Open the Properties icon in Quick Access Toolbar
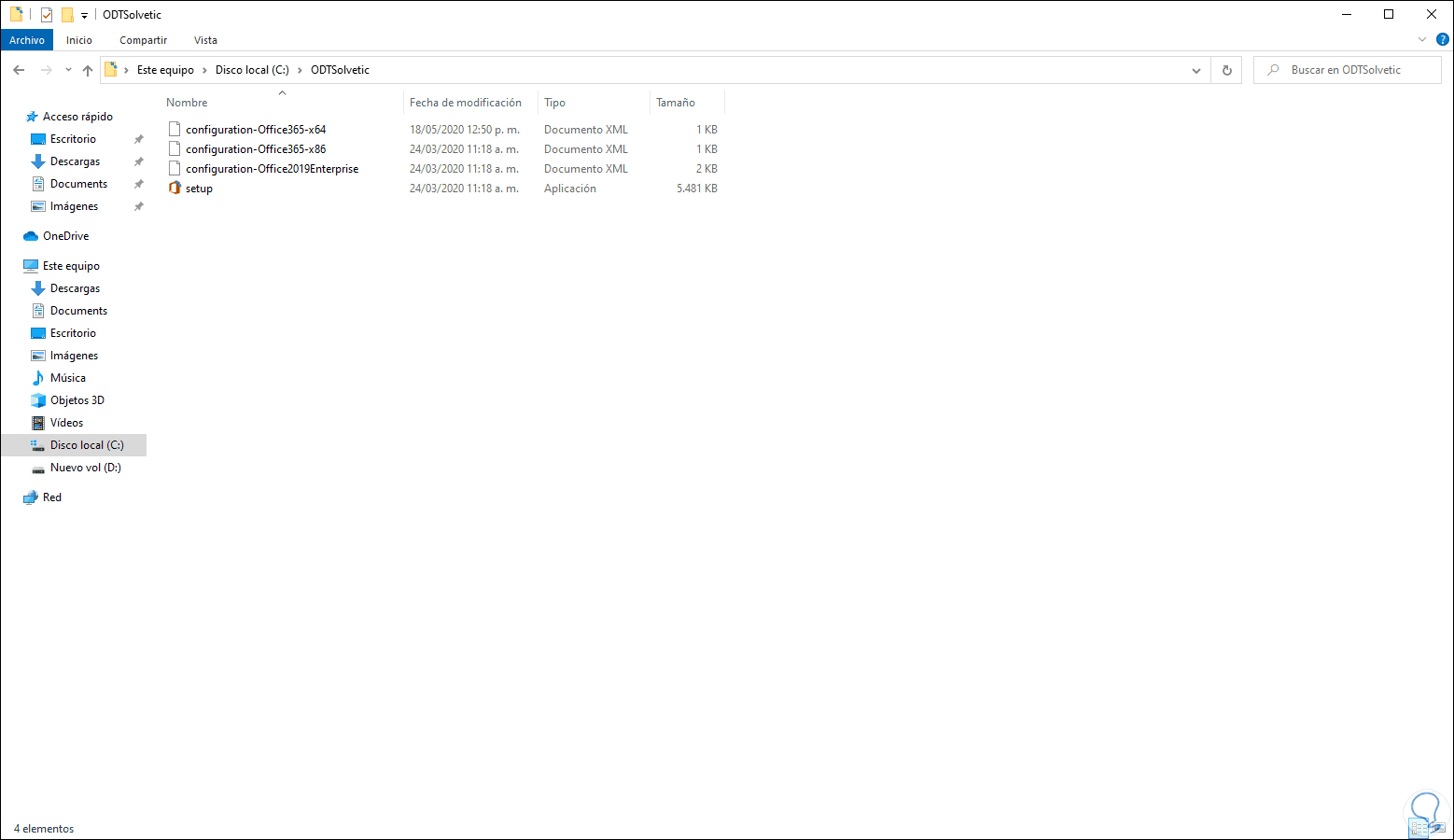 pyautogui.click(x=47, y=14)
